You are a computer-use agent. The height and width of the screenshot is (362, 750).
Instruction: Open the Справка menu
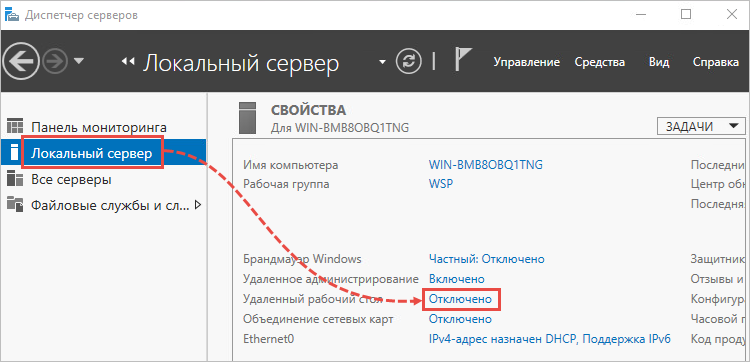click(716, 62)
